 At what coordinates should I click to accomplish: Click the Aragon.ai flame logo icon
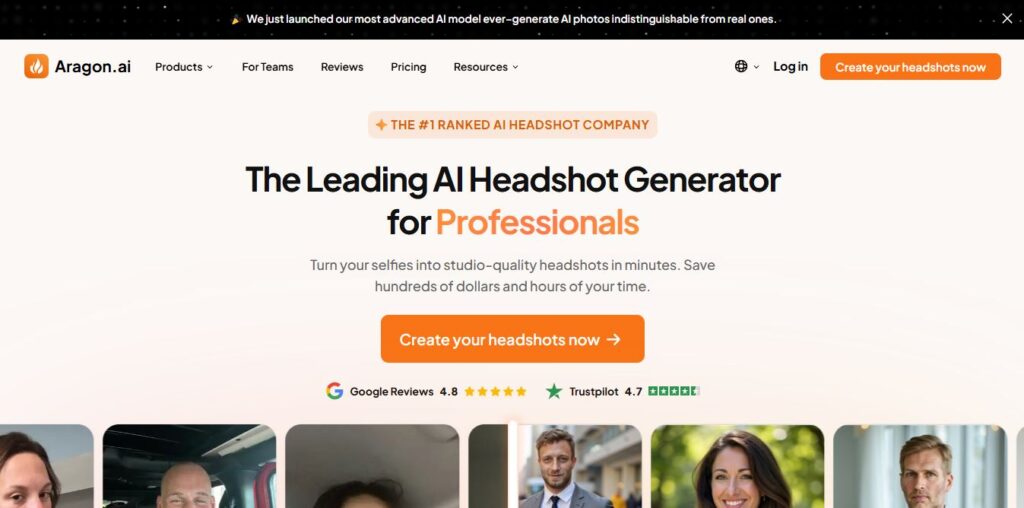click(36, 66)
